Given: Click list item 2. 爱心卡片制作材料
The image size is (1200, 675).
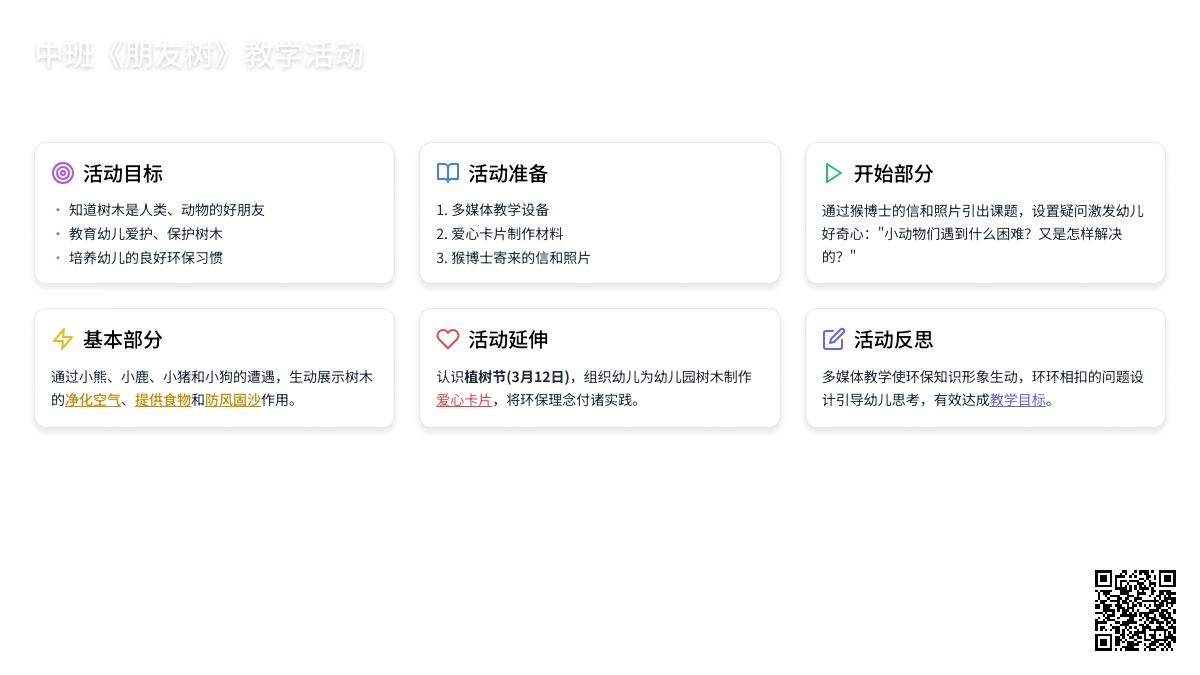Looking at the screenshot, I should coord(500,234).
